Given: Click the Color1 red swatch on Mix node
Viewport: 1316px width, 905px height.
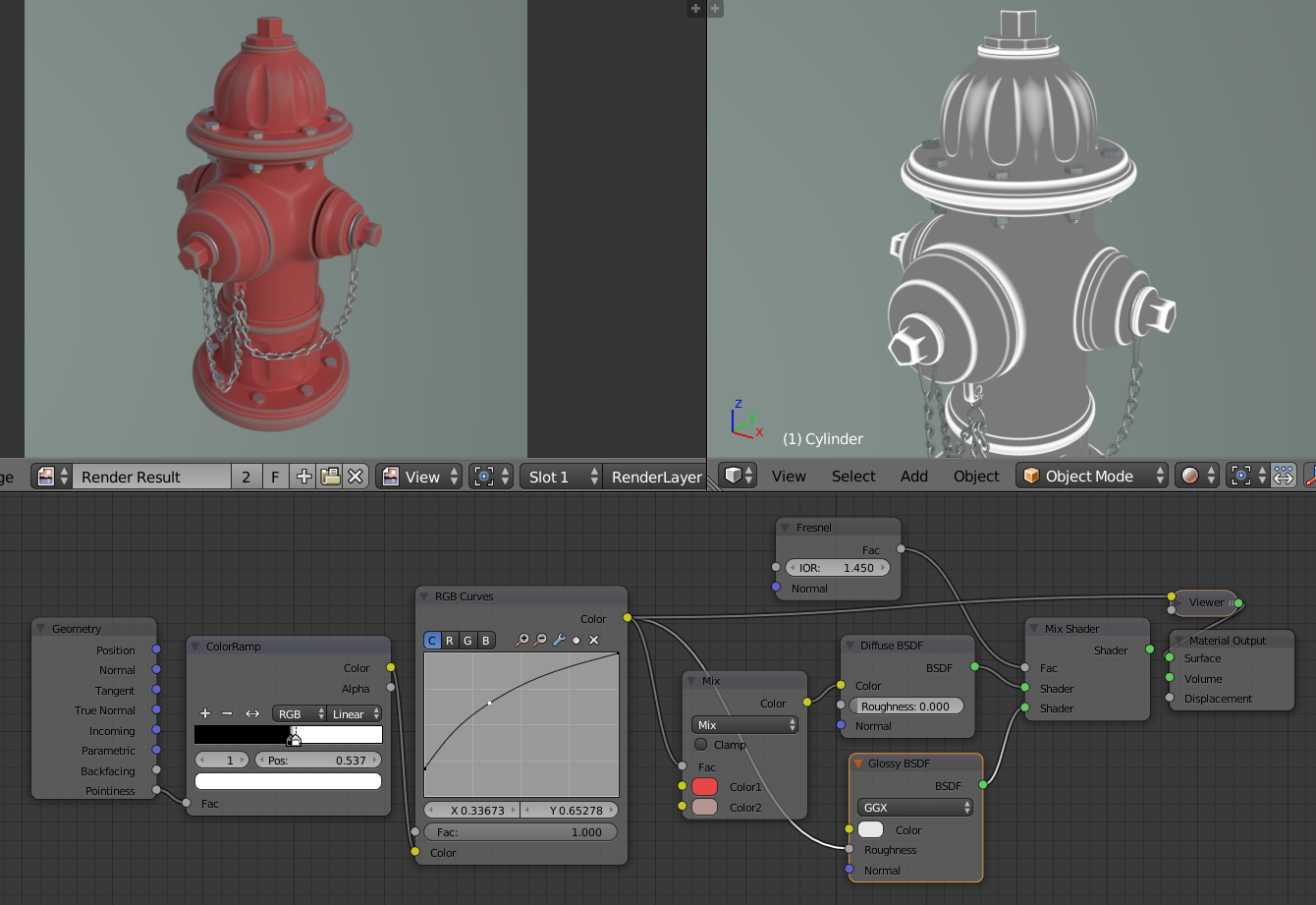Looking at the screenshot, I should coord(704,786).
